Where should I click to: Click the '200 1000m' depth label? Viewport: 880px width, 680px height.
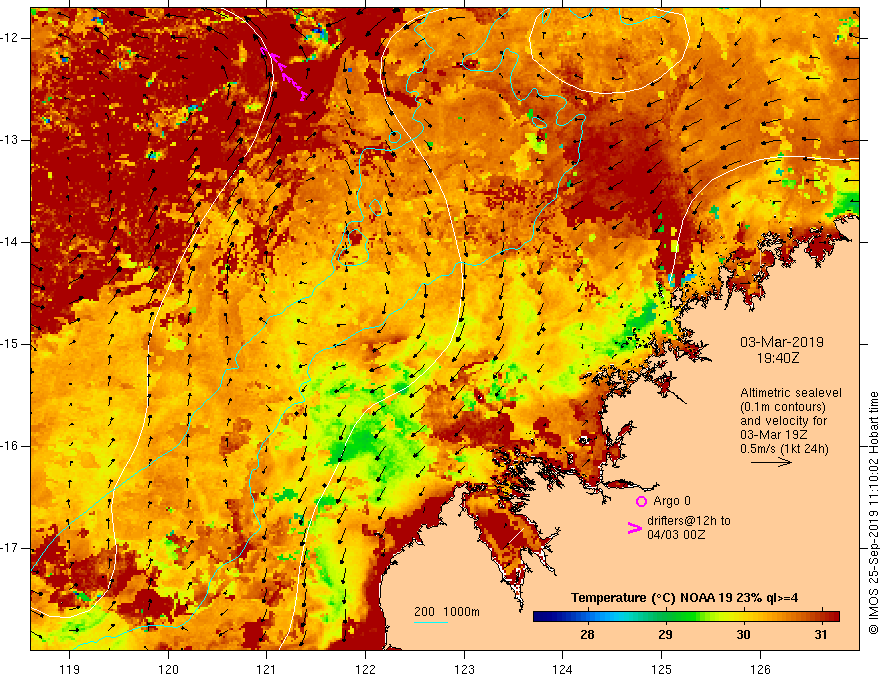tap(447, 612)
